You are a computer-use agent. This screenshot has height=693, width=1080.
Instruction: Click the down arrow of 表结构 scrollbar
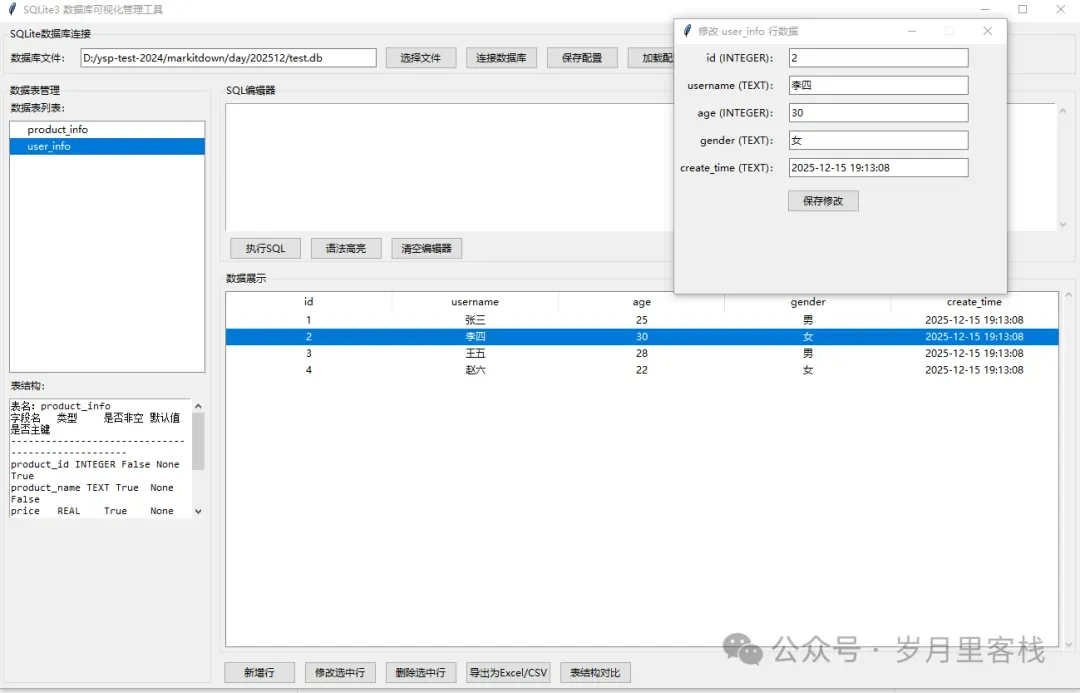coord(198,511)
